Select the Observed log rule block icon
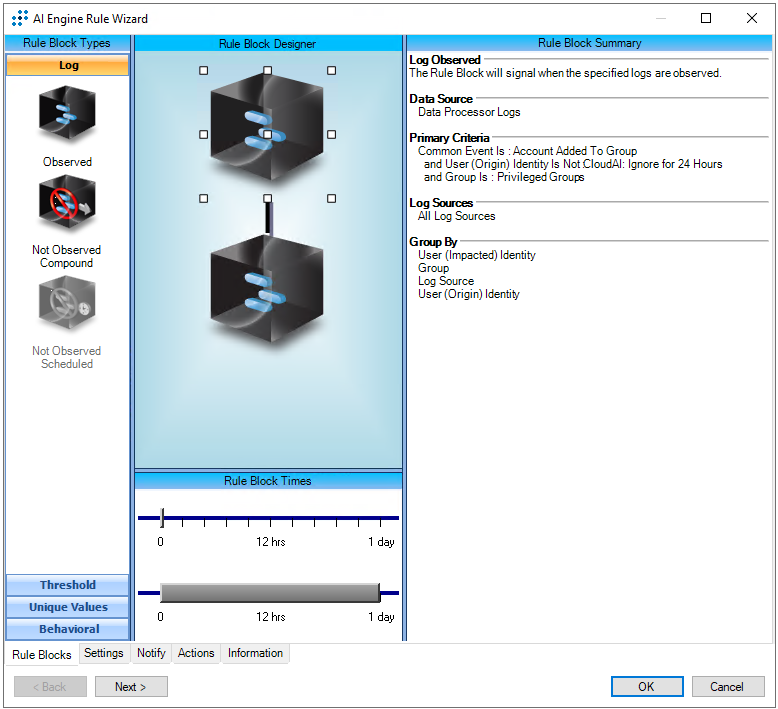Image resolution: width=778 pixels, height=709 pixels. click(67, 116)
